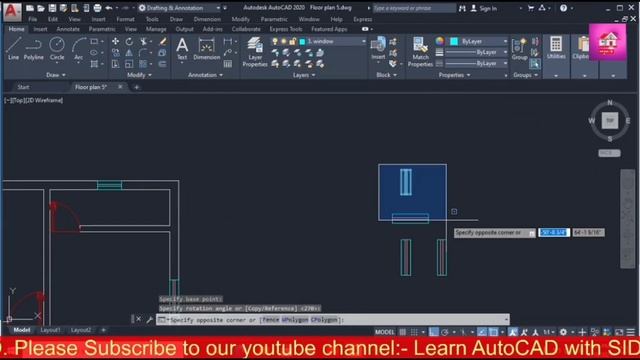Open the Format menu
640x360 pixels.
[125, 19]
